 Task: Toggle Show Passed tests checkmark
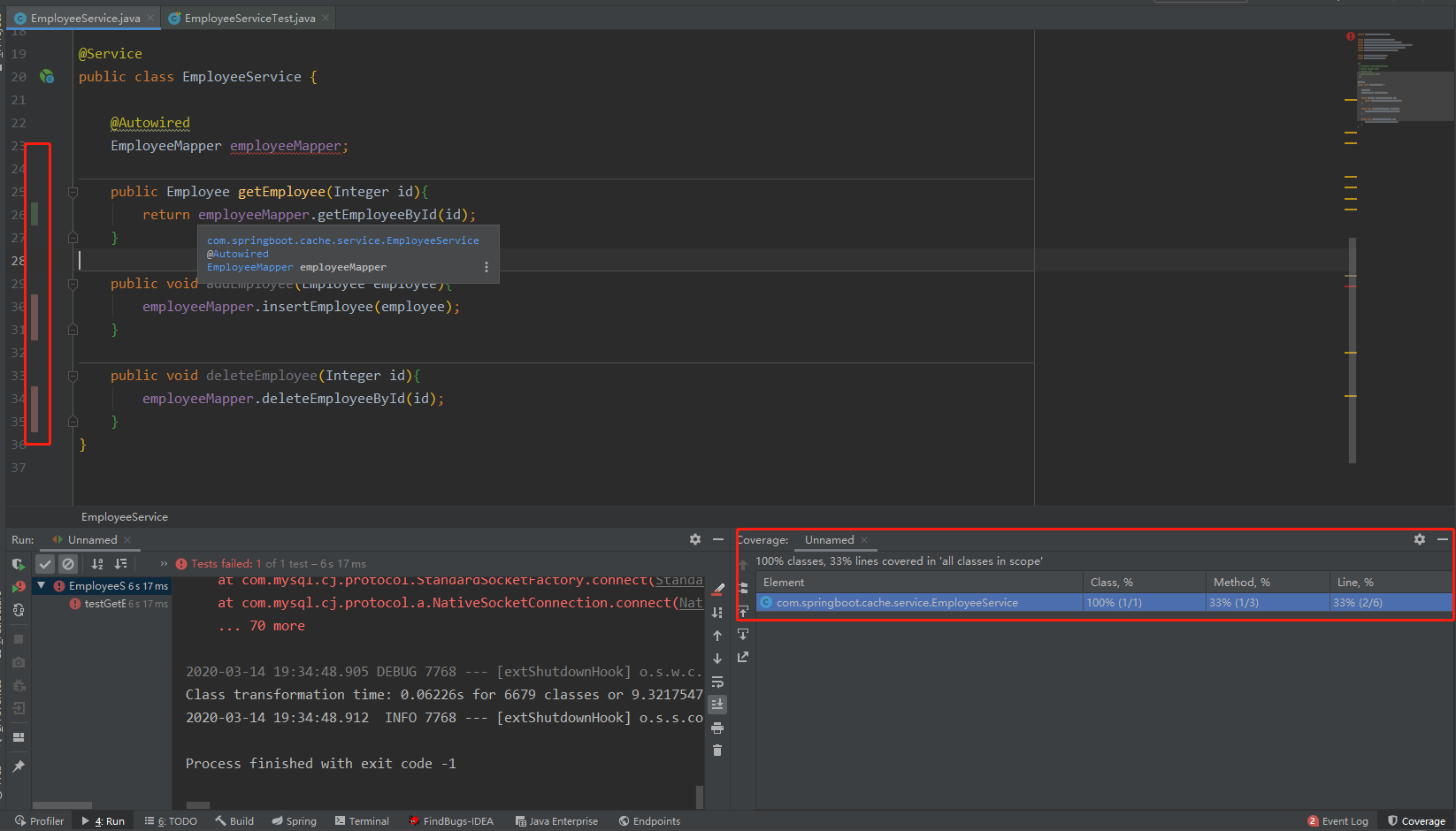pos(45,564)
